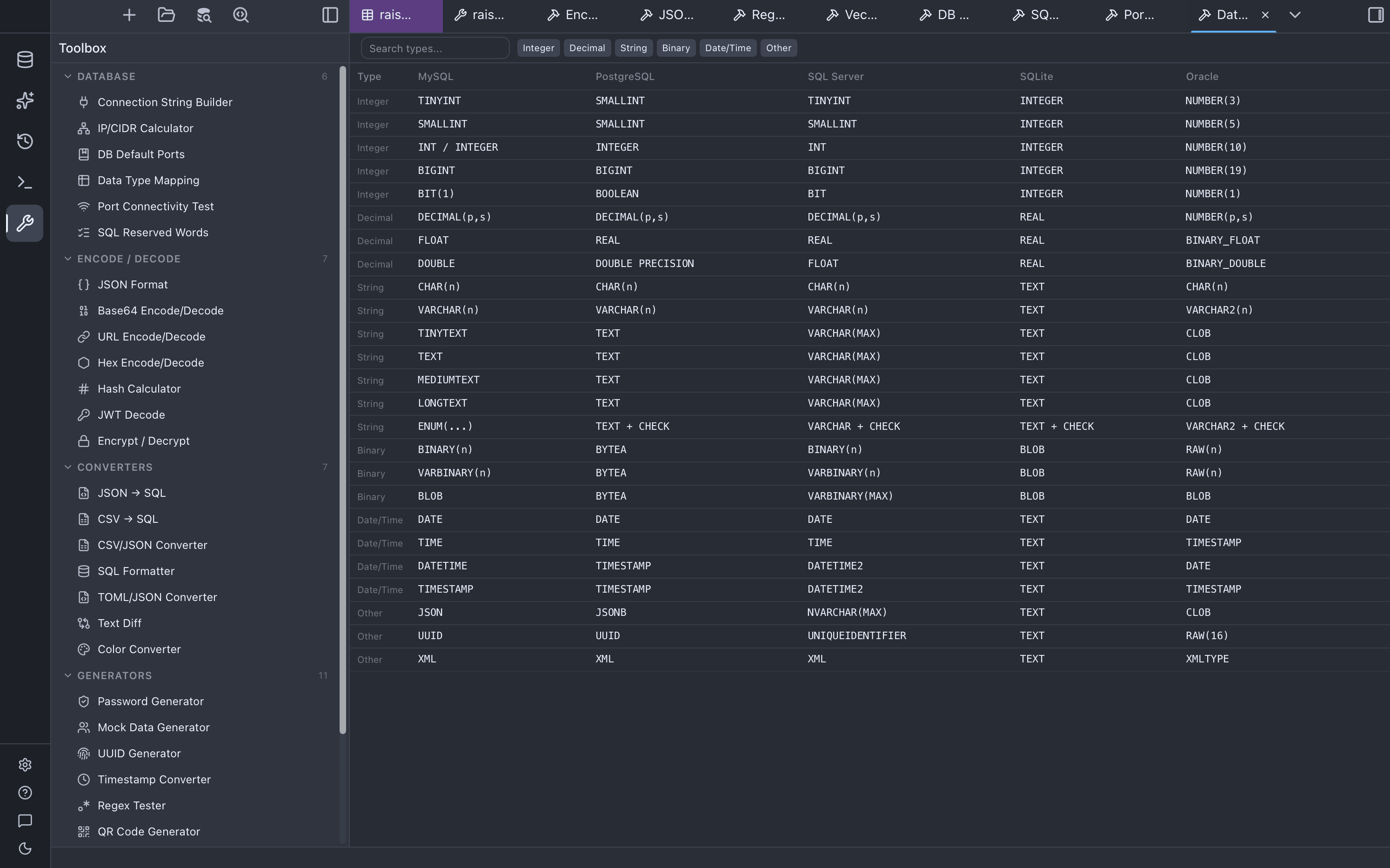
Task: Switch to the Por... tab
Action: [x=1141, y=15]
